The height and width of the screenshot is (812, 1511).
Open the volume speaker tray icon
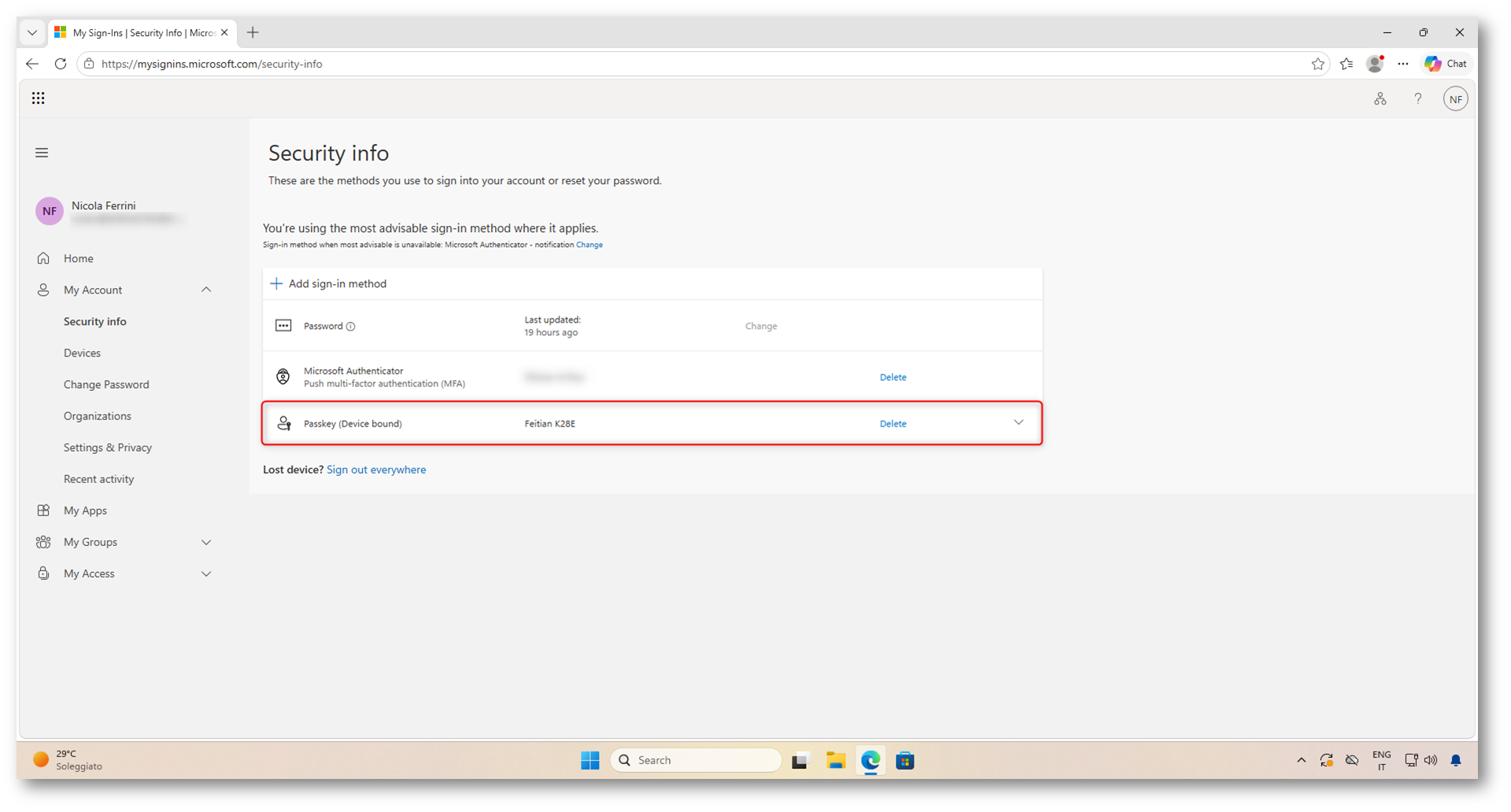click(1431, 760)
